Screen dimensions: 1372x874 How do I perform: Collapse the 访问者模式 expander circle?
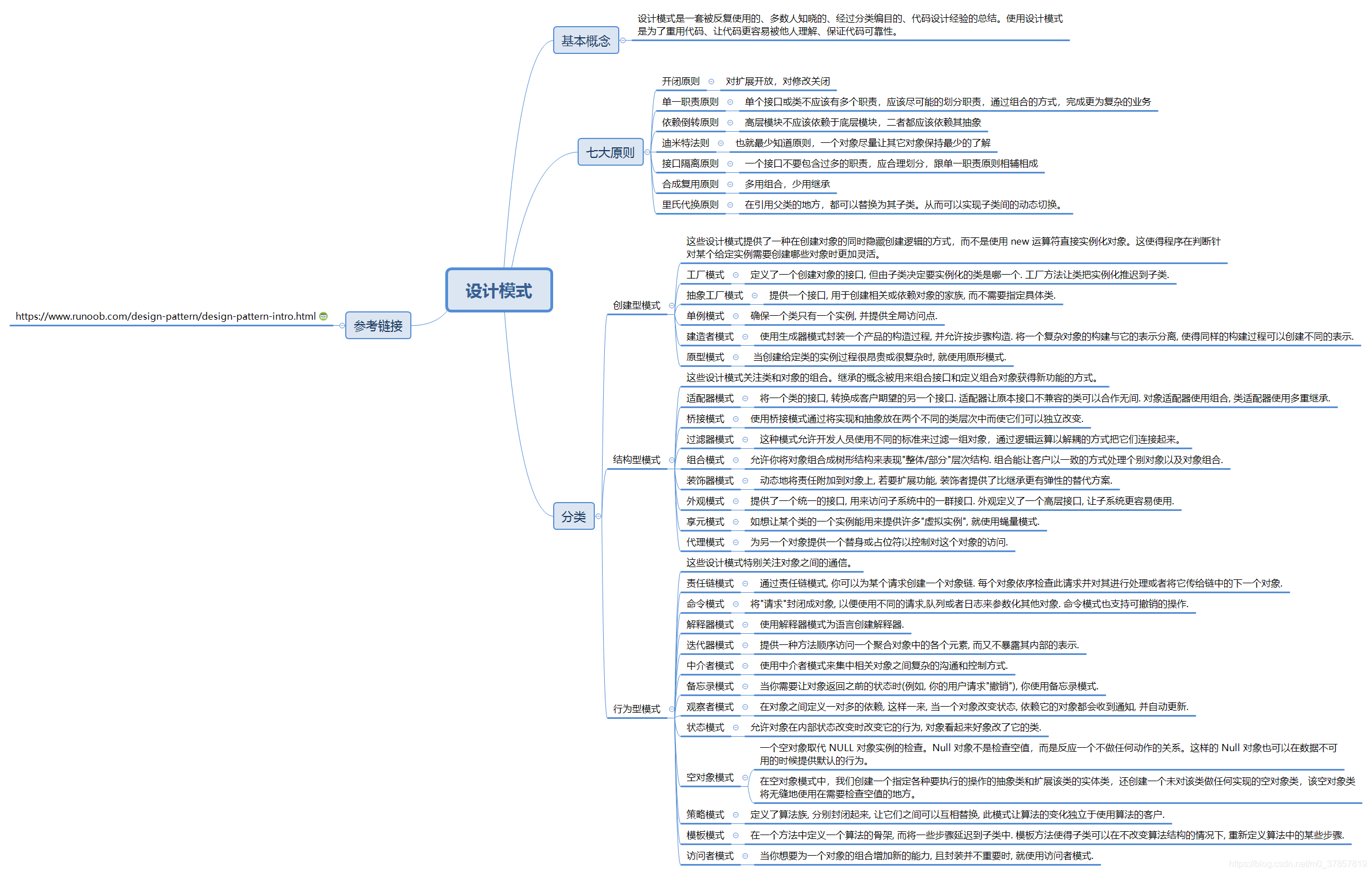coord(745,856)
